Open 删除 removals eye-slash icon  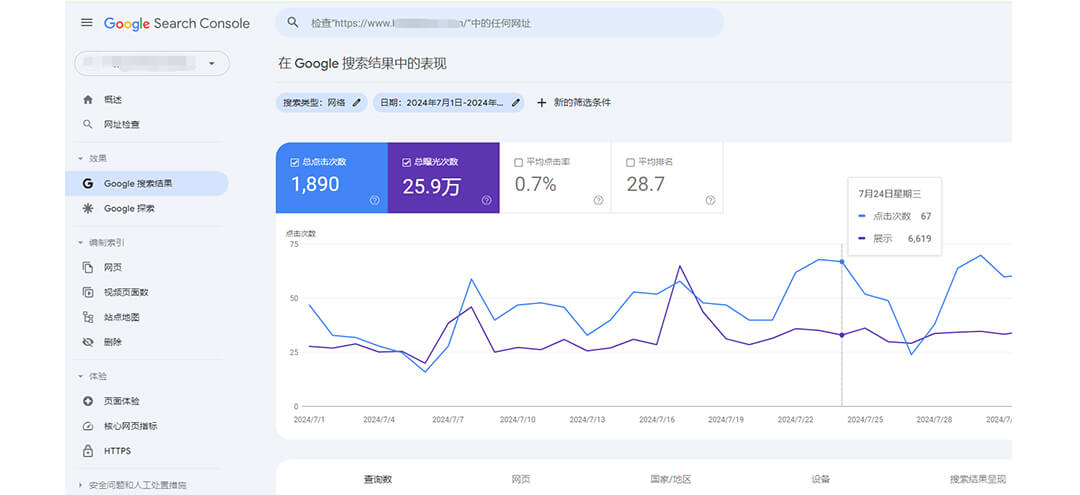(87, 341)
